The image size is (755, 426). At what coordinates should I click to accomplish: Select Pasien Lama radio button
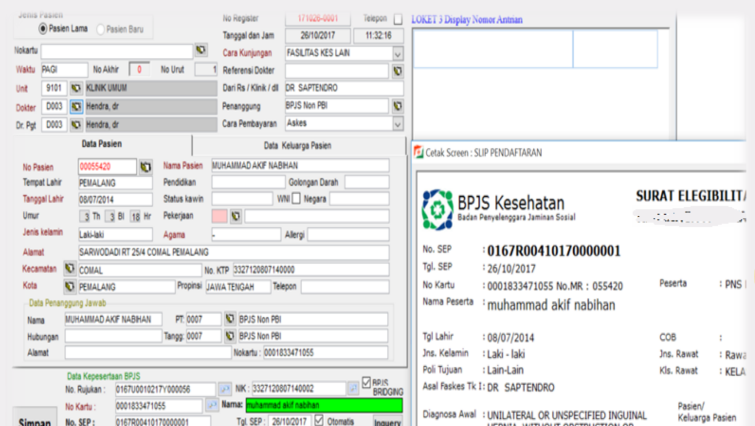coord(42,29)
